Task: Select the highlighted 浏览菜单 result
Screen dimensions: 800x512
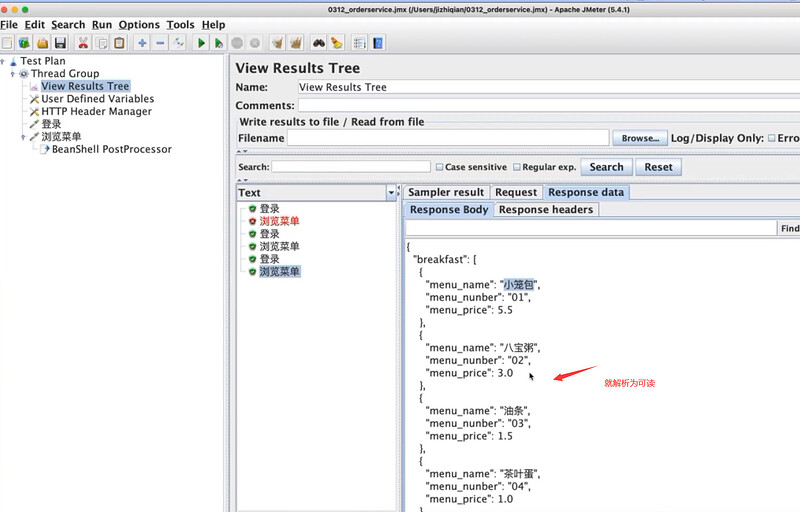Action: [279, 272]
